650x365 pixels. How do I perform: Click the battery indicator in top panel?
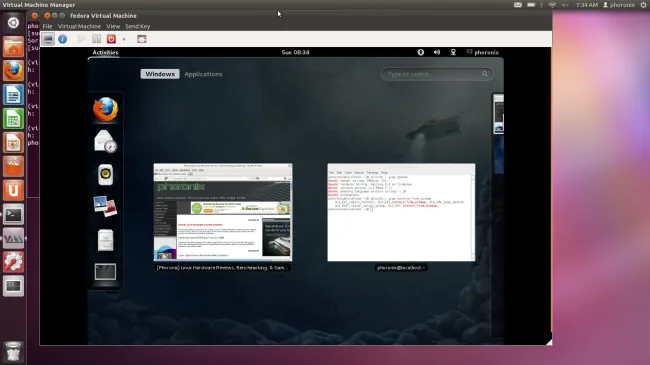[531, 5]
